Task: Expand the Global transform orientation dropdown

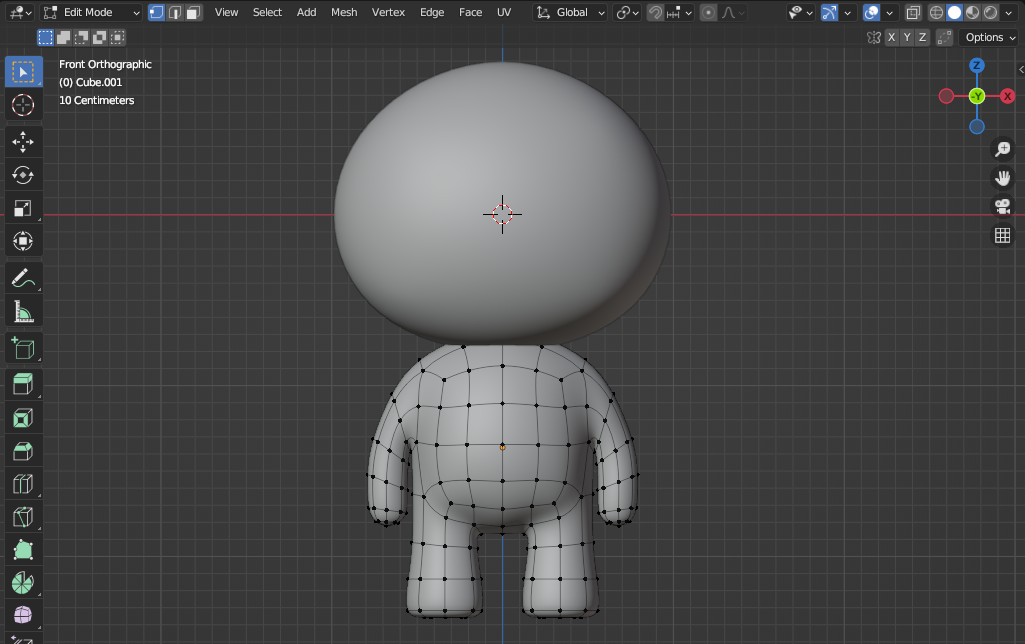Action: coord(571,13)
